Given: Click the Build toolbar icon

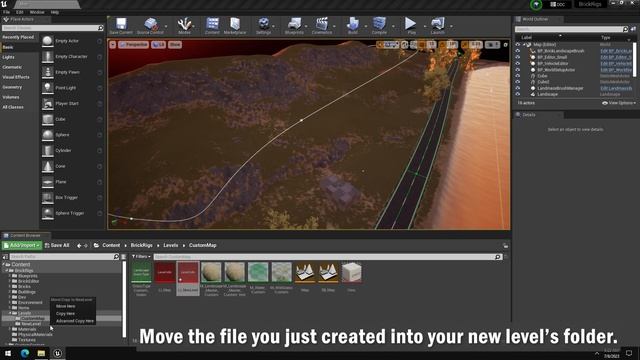Looking at the screenshot, I should (x=353, y=26).
